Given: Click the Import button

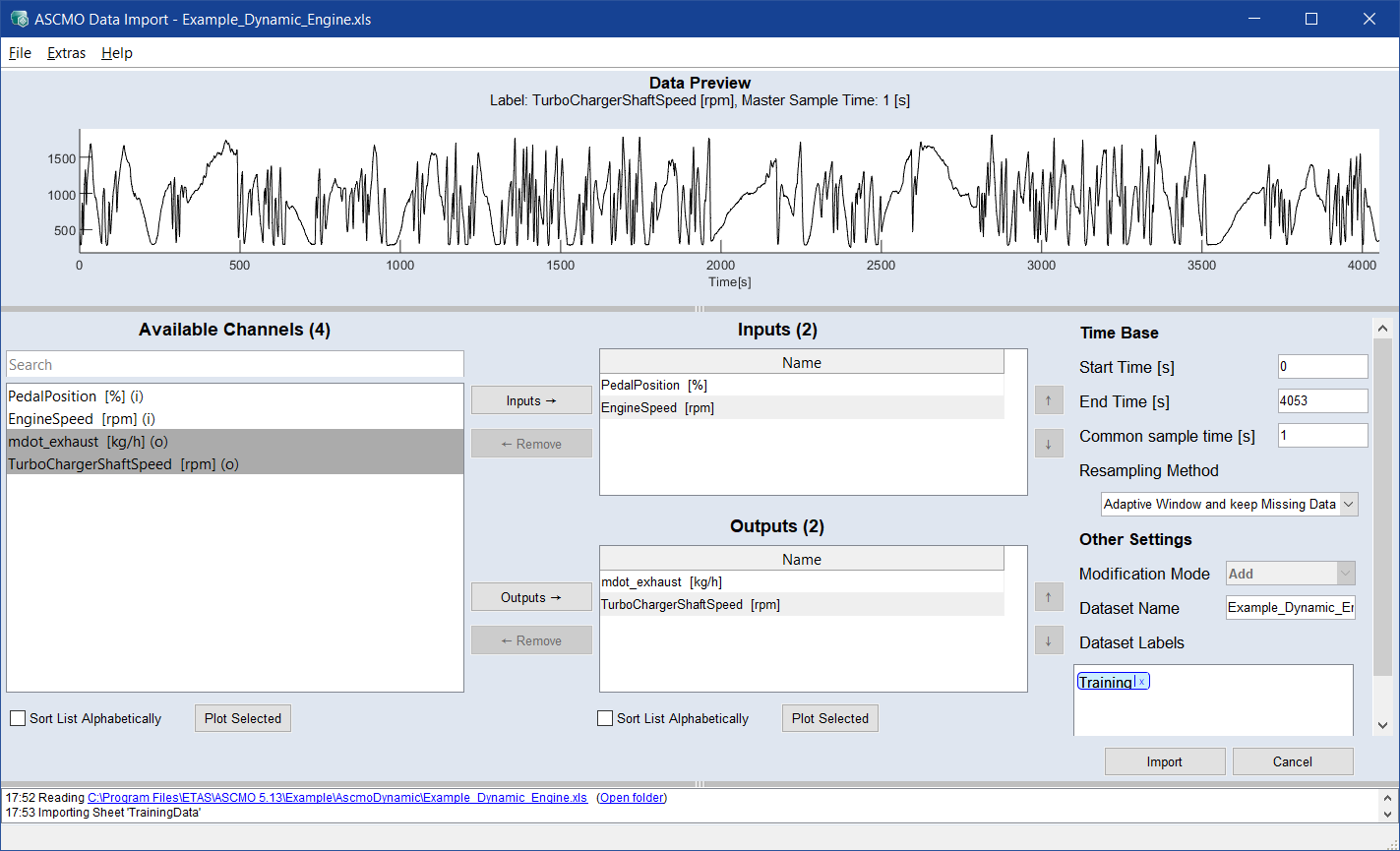Looking at the screenshot, I should point(1164,761).
